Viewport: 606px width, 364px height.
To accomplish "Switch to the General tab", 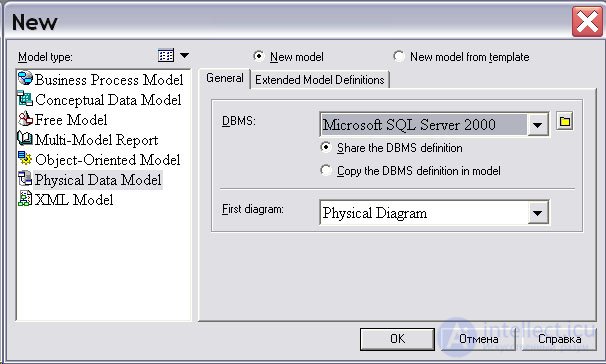I will (225, 78).
